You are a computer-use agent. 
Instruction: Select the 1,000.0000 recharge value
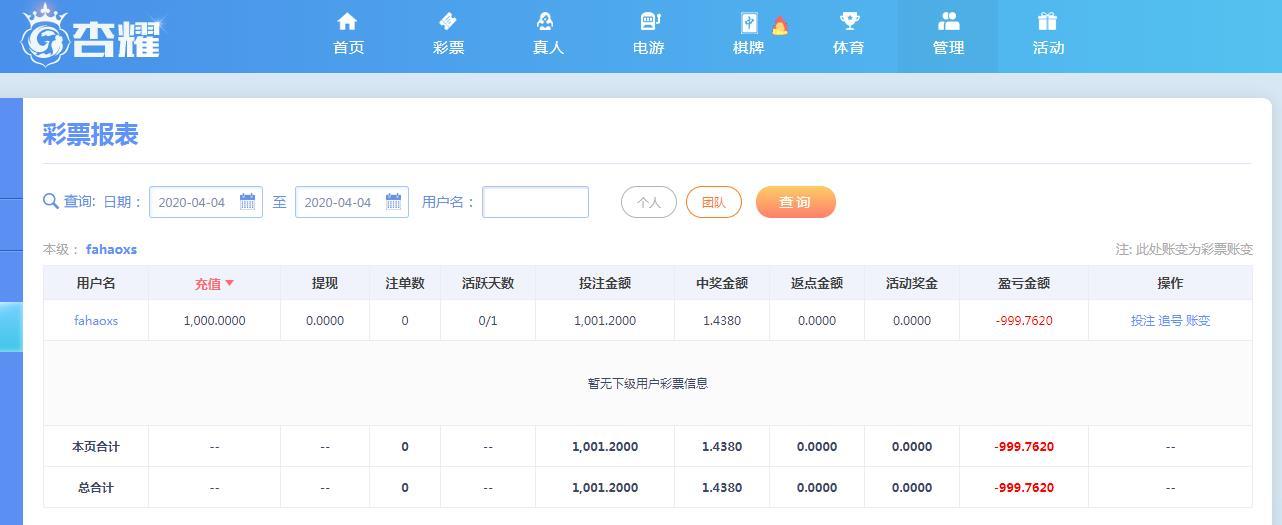pyautogui.click(x=214, y=321)
